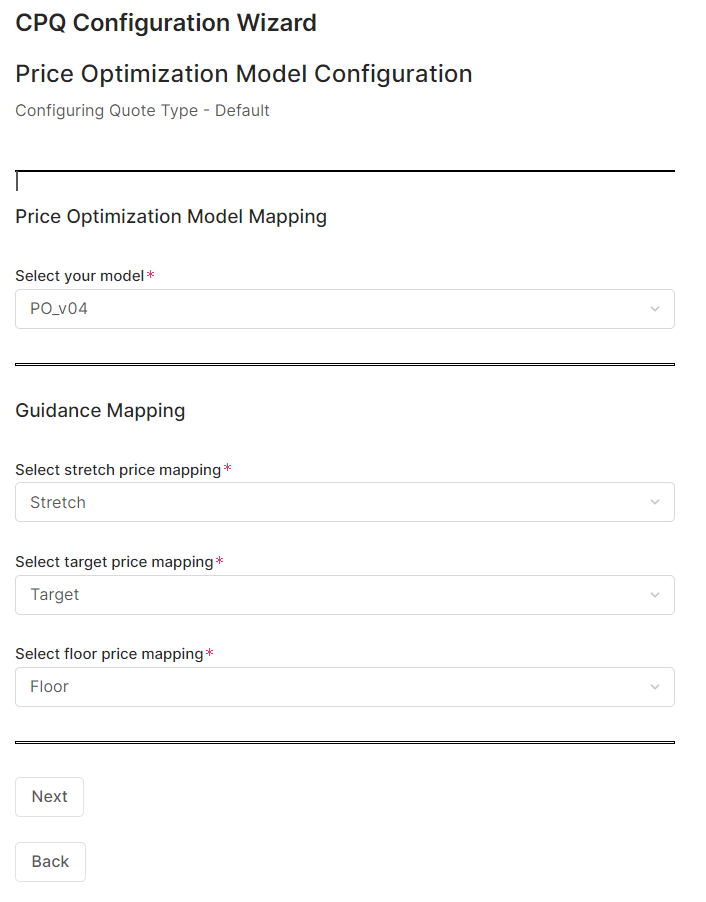
Task: Click the CPQ Configuration Wizard title
Action: tap(166, 23)
